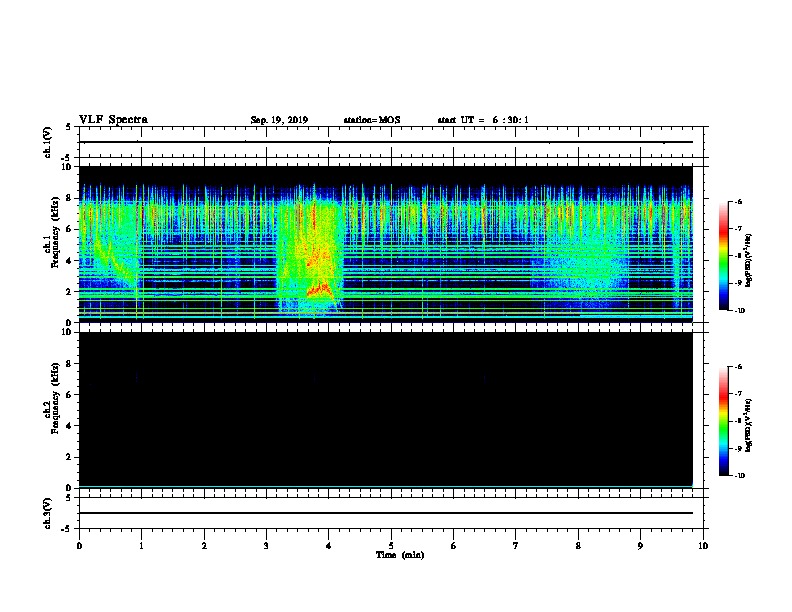Viewport: 792px width, 612px height.
Task: Click the "6" kHz tick on ch.2 frequency axis
Action: click(x=70, y=394)
